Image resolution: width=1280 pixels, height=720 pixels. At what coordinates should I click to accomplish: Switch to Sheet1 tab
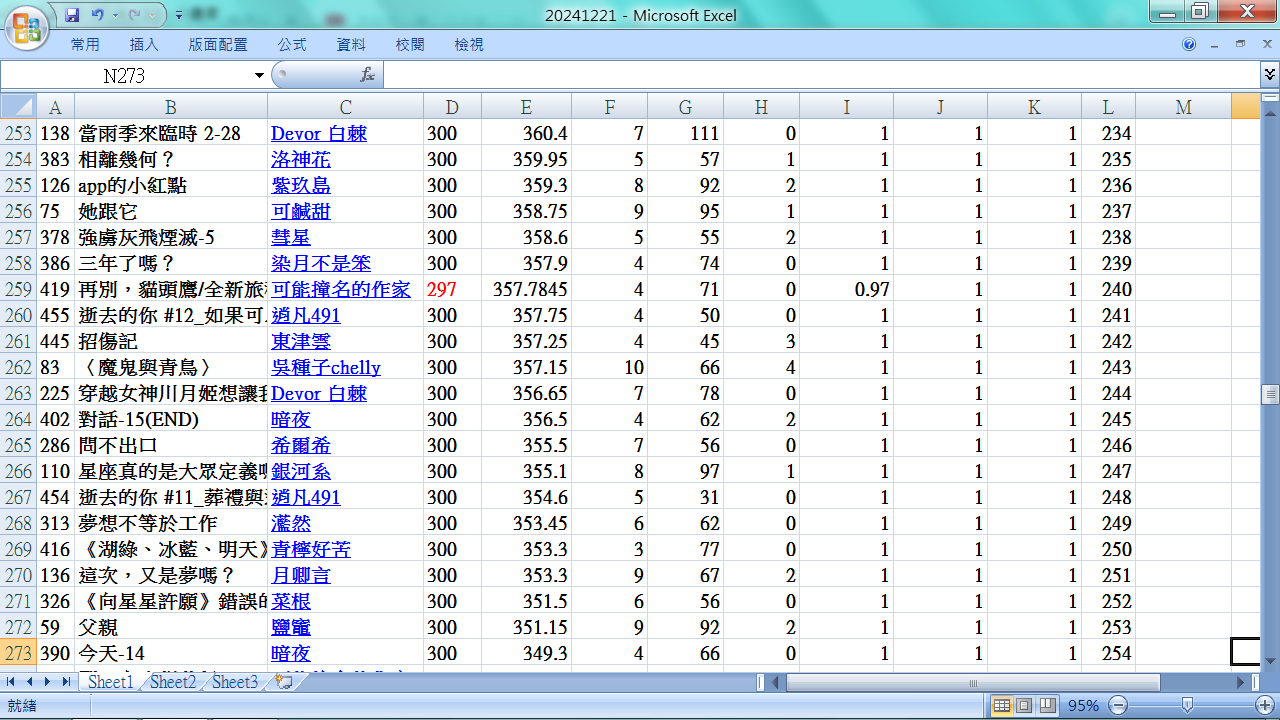pos(110,682)
